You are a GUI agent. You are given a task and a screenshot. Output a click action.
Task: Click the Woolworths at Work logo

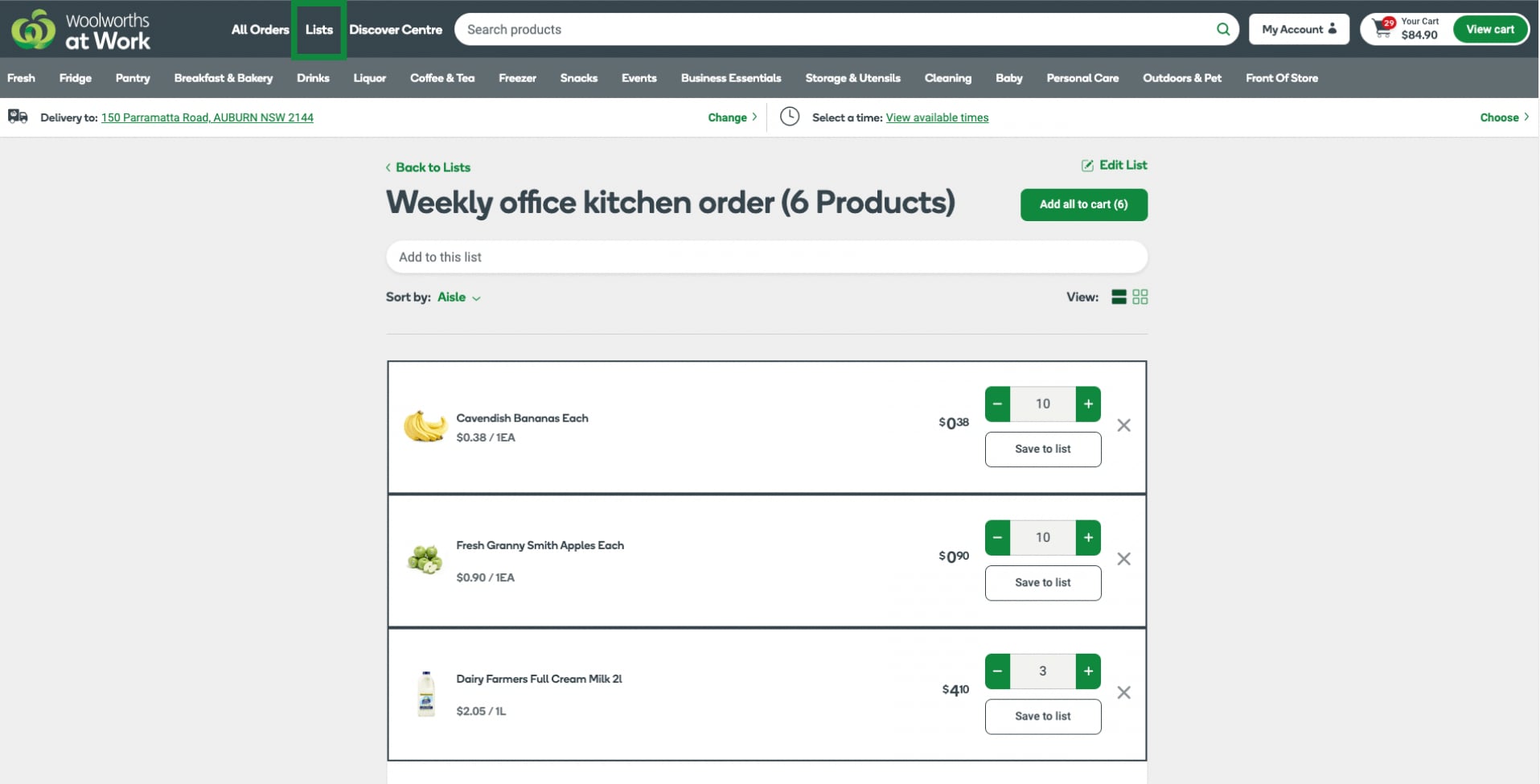pos(80,30)
